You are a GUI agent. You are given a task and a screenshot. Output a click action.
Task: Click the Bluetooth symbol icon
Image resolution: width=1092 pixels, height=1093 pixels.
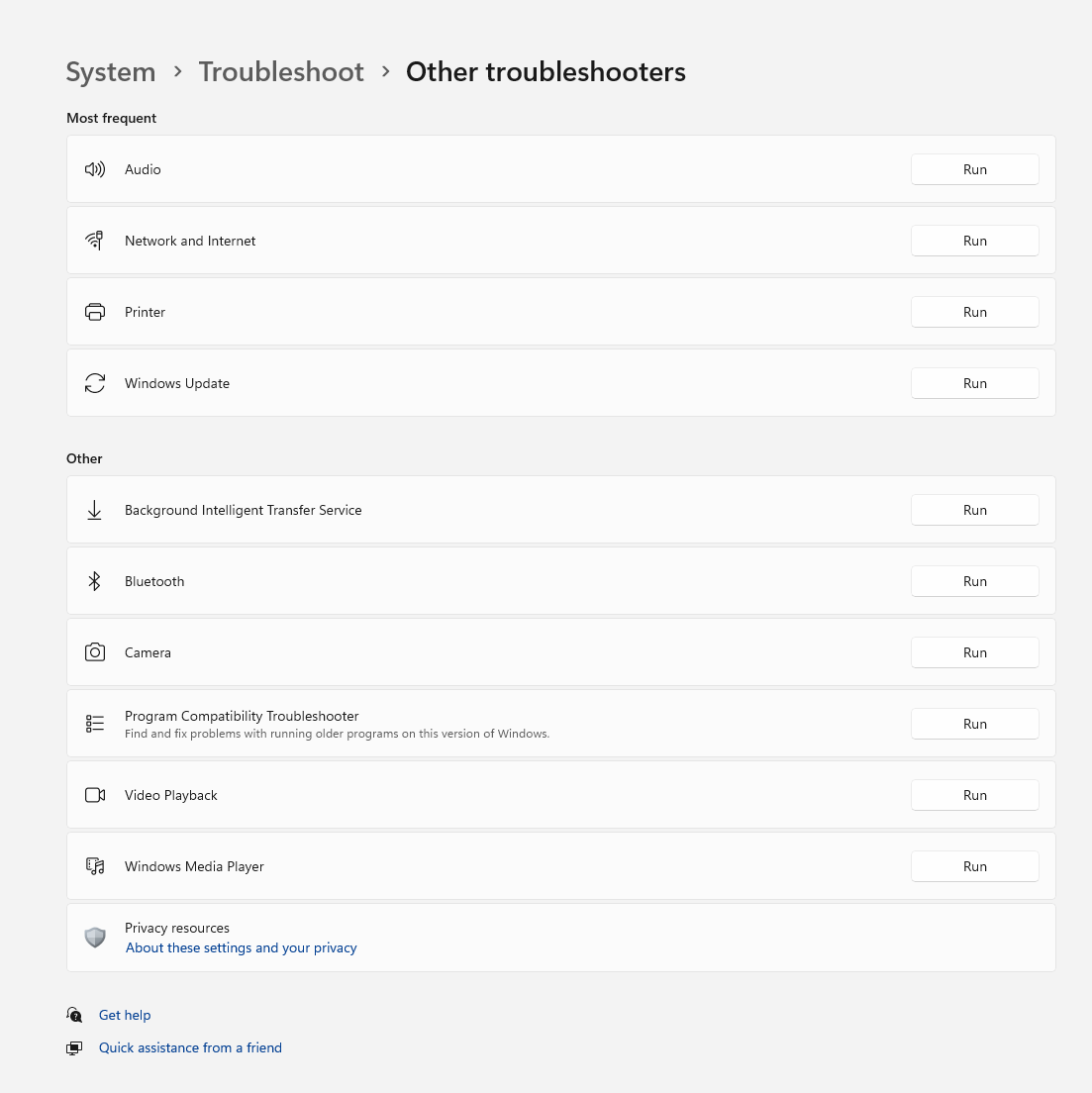[95, 581]
